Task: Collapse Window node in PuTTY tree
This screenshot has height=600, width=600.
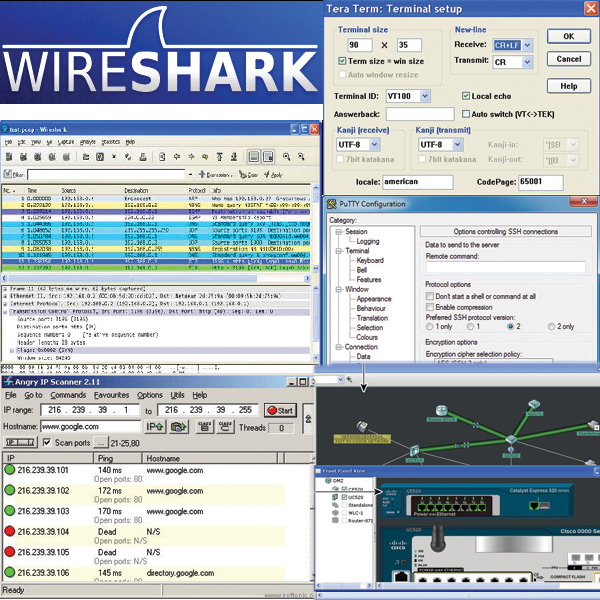Action: click(x=339, y=290)
